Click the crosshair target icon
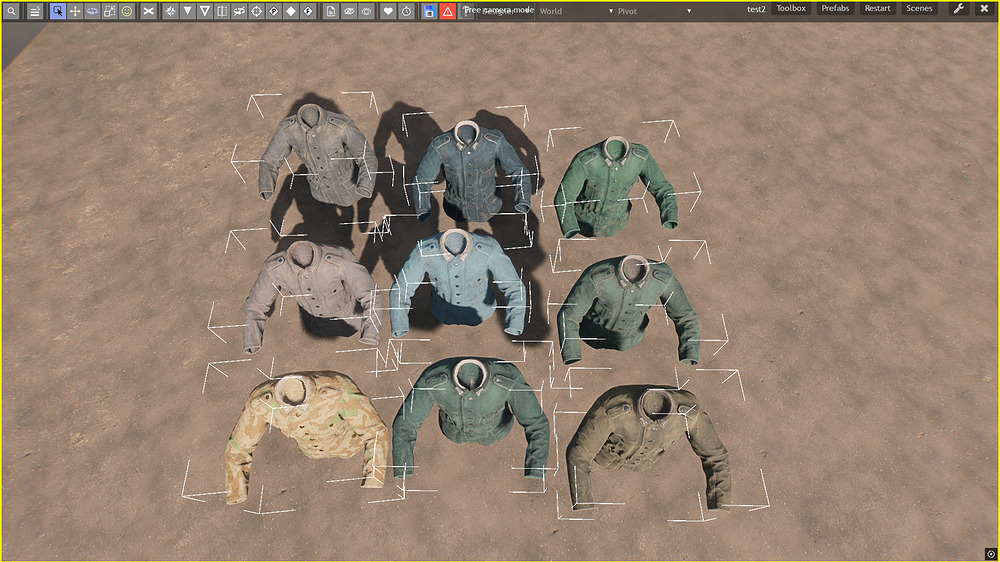The width and height of the screenshot is (1000, 562). click(x=256, y=11)
